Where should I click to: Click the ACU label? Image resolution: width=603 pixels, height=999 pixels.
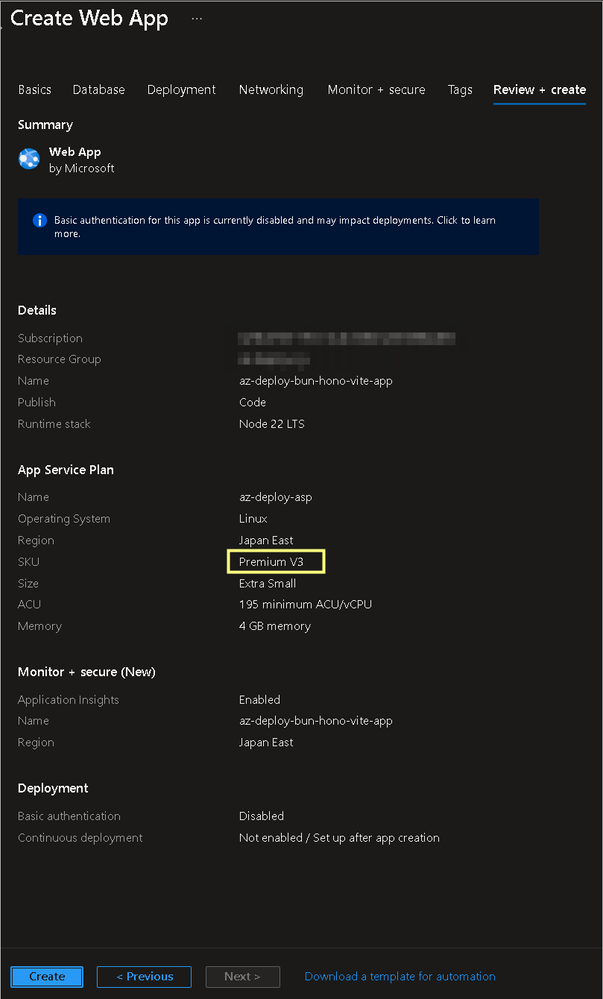pos(29,604)
